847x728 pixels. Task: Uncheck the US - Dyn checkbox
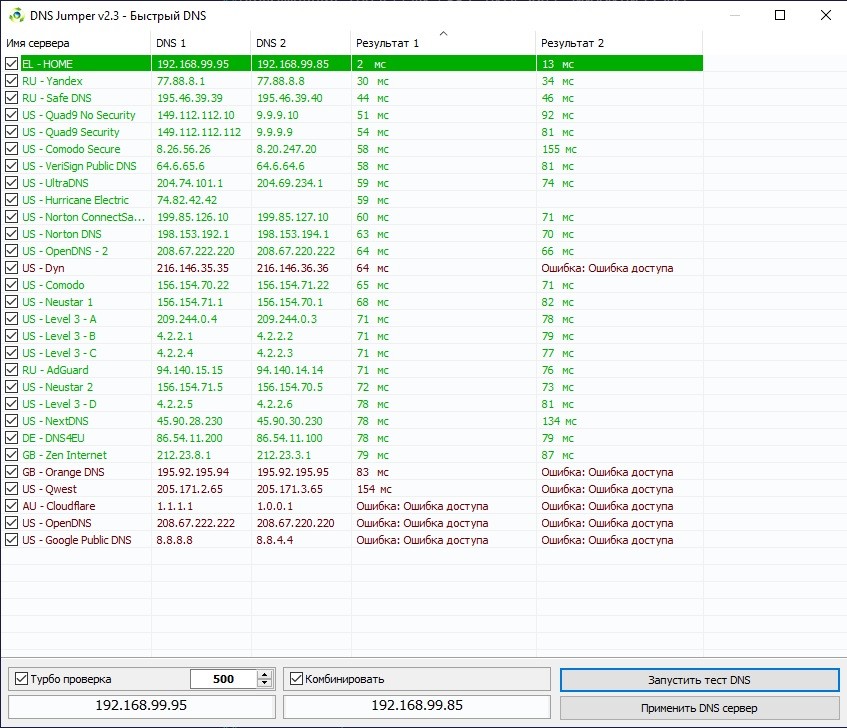point(11,268)
